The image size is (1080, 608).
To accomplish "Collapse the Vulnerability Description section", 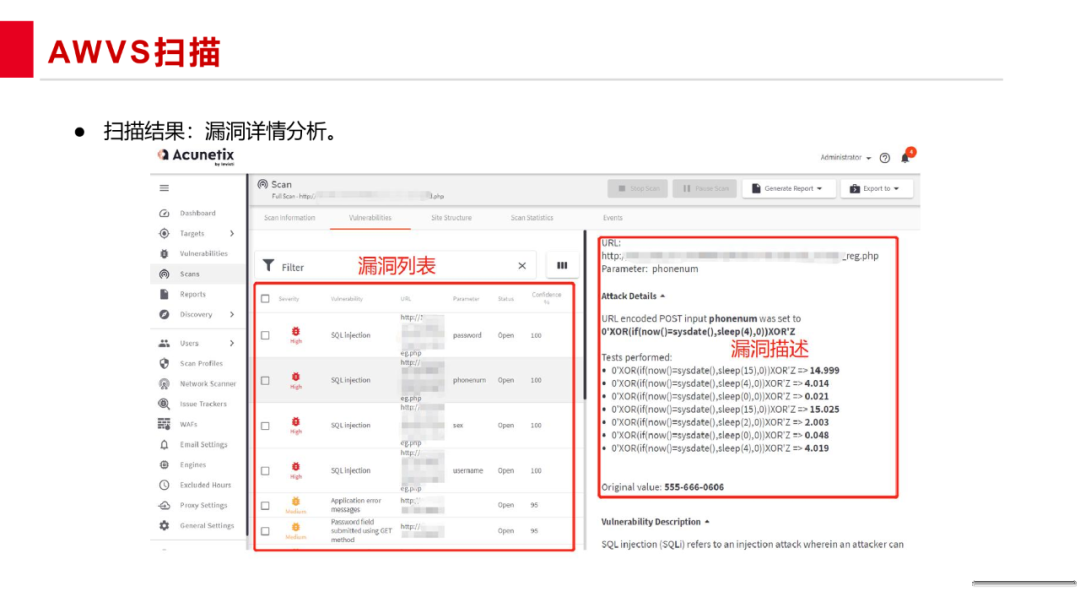I will [655, 522].
